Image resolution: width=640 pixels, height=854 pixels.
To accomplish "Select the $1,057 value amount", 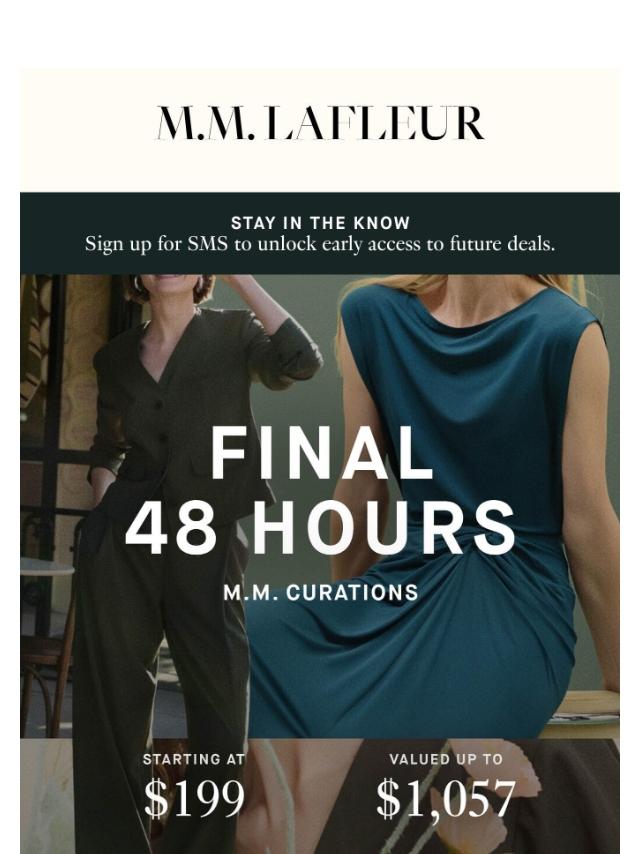I will [x=446, y=798].
